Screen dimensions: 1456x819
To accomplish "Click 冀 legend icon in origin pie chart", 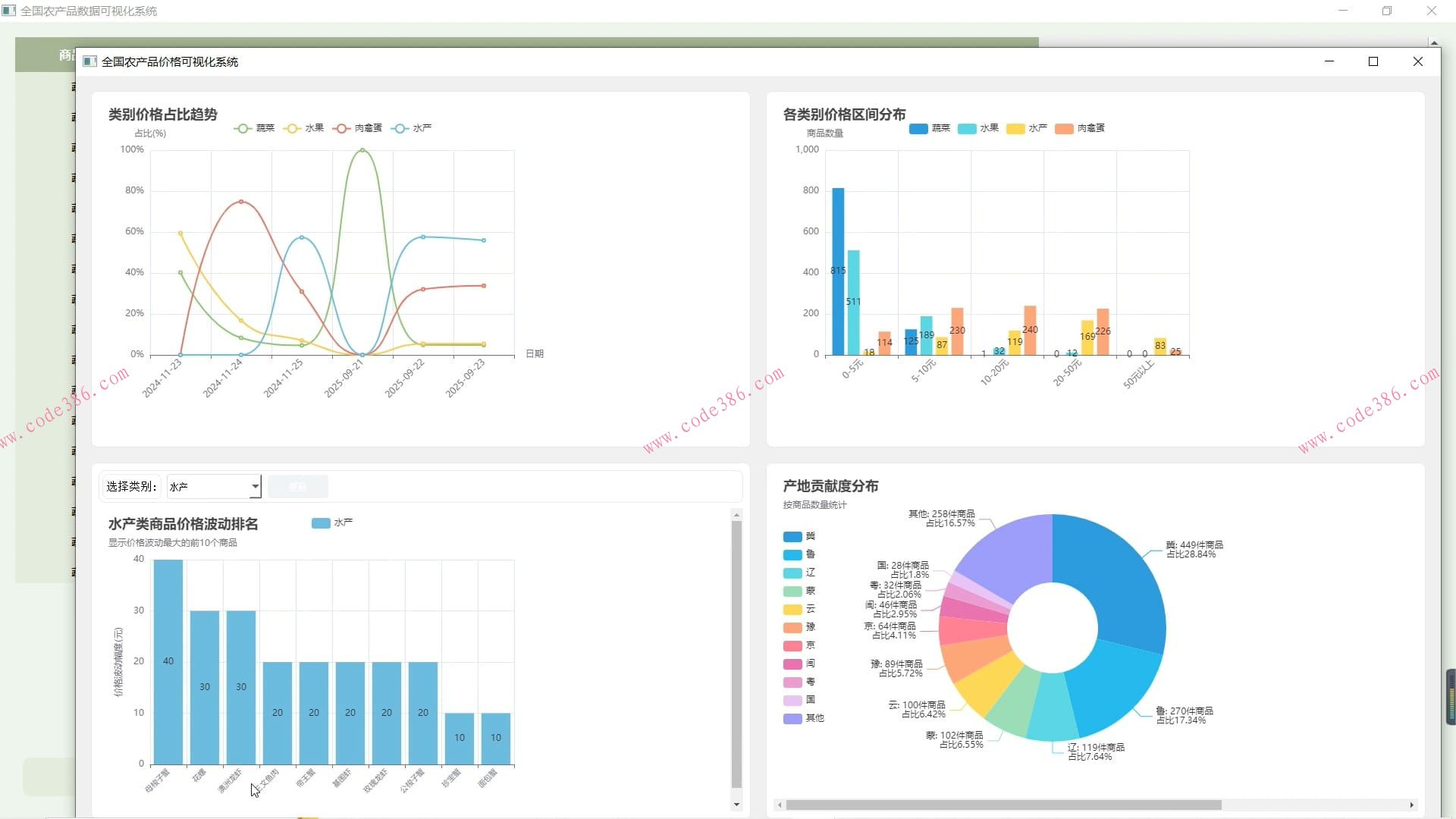I will click(x=792, y=537).
